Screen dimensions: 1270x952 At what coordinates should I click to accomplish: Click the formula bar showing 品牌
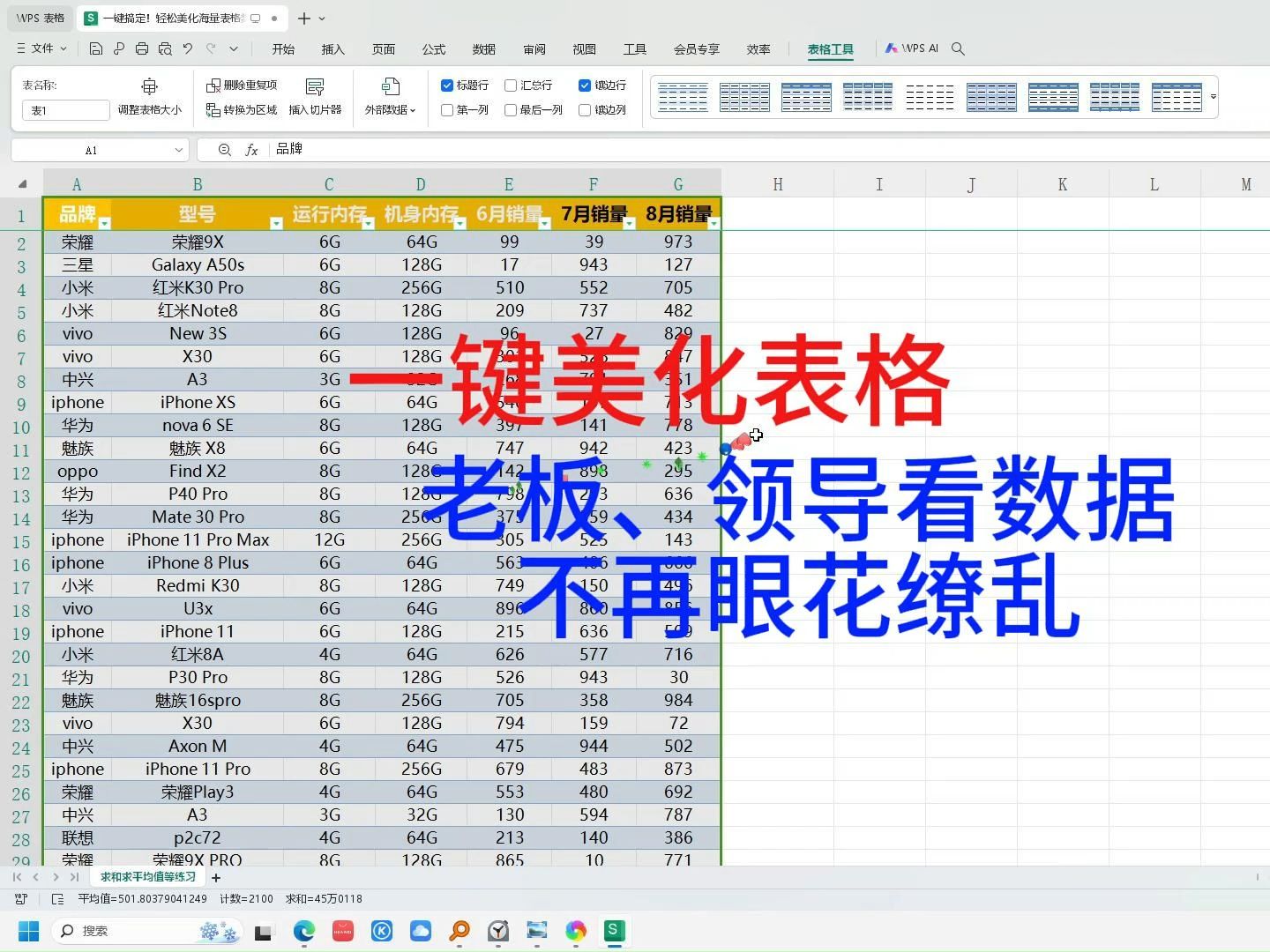point(767,150)
